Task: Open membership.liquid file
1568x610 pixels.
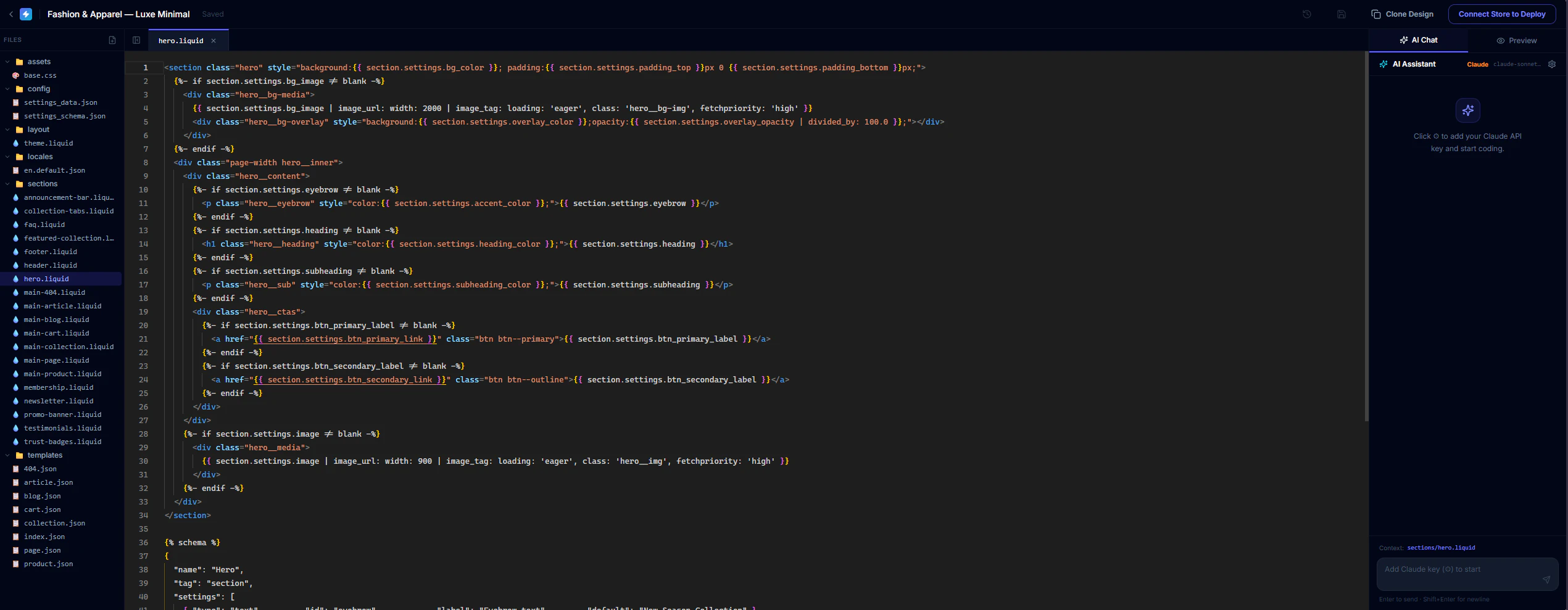Action: (61, 387)
